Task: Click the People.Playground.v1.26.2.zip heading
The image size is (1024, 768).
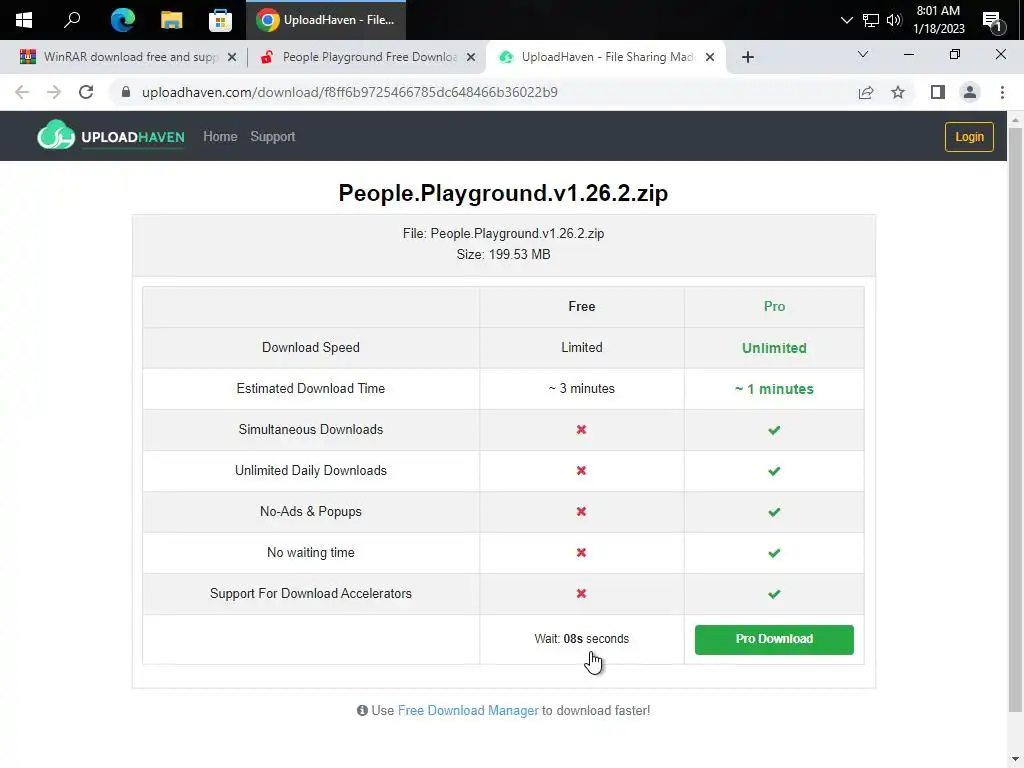Action: coord(503,193)
